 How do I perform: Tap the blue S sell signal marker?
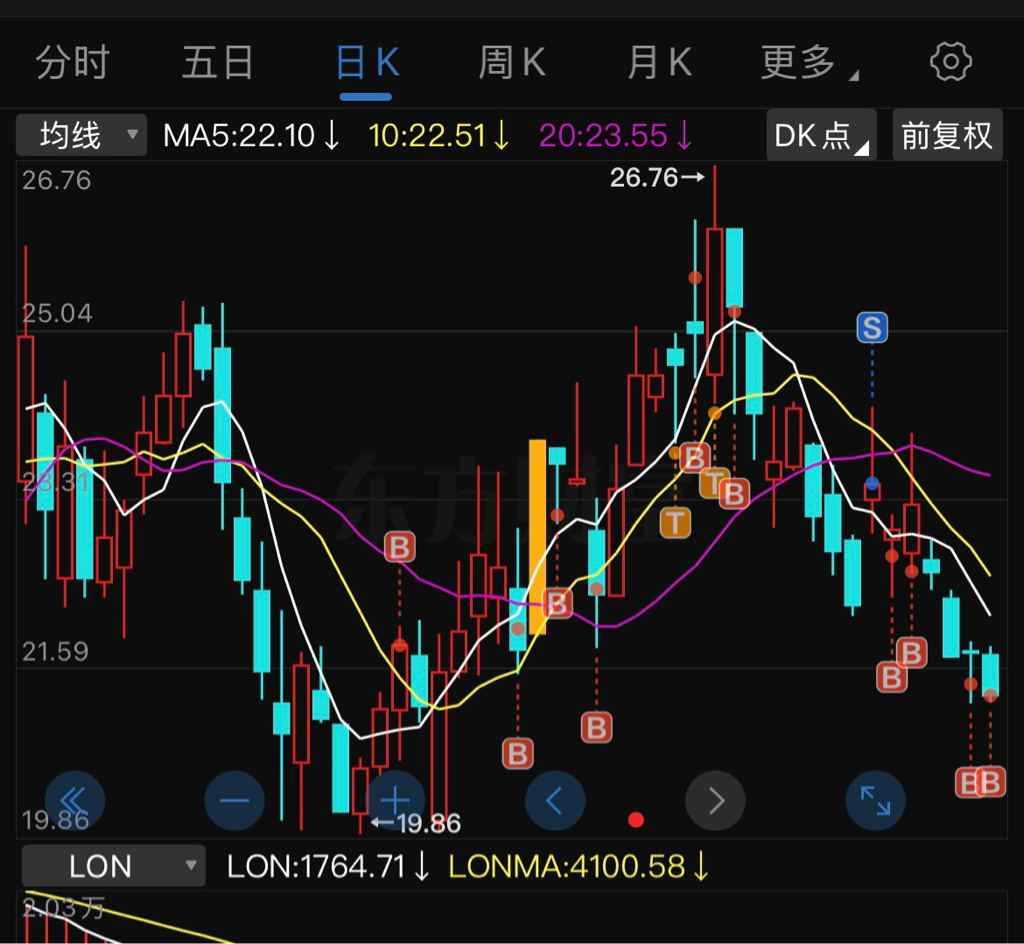(872, 328)
